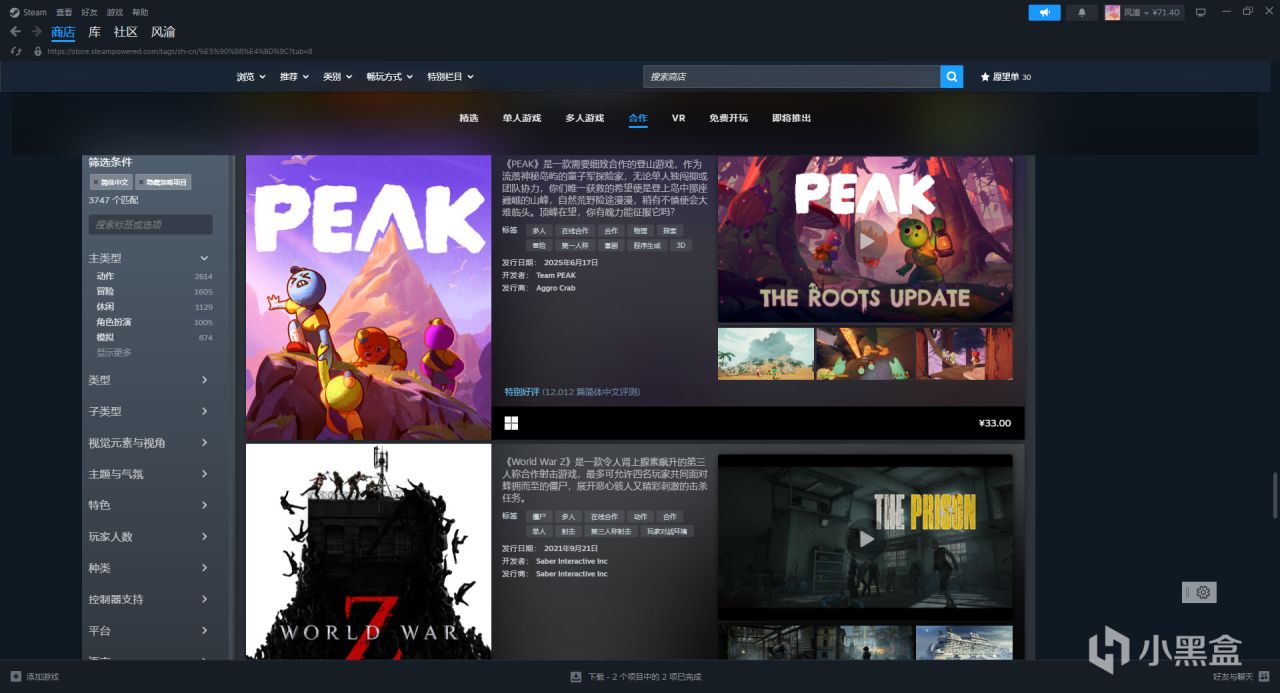Expand the 玩家人数 filter section
1280x693 pixels.
coord(150,536)
